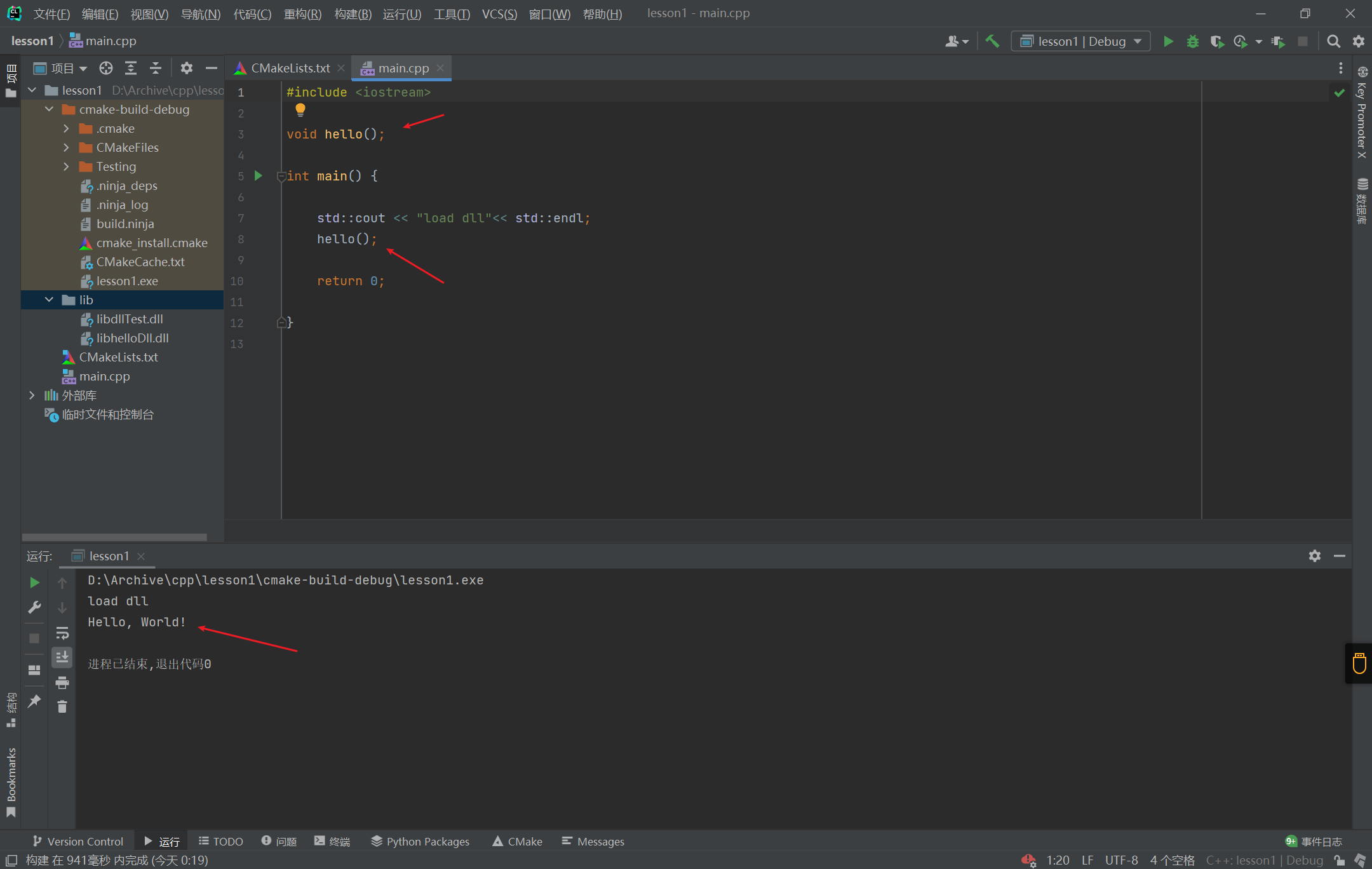Open Version Control tool window
The height and width of the screenshot is (869, 1372).
[x=78, y=841]
